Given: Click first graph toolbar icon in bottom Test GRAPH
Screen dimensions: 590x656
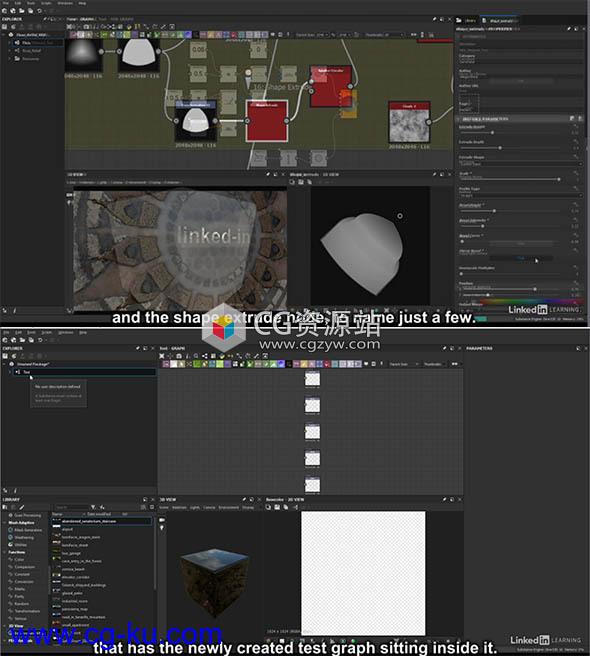Looking at the screenshot, I should click(x=162, y=356).
